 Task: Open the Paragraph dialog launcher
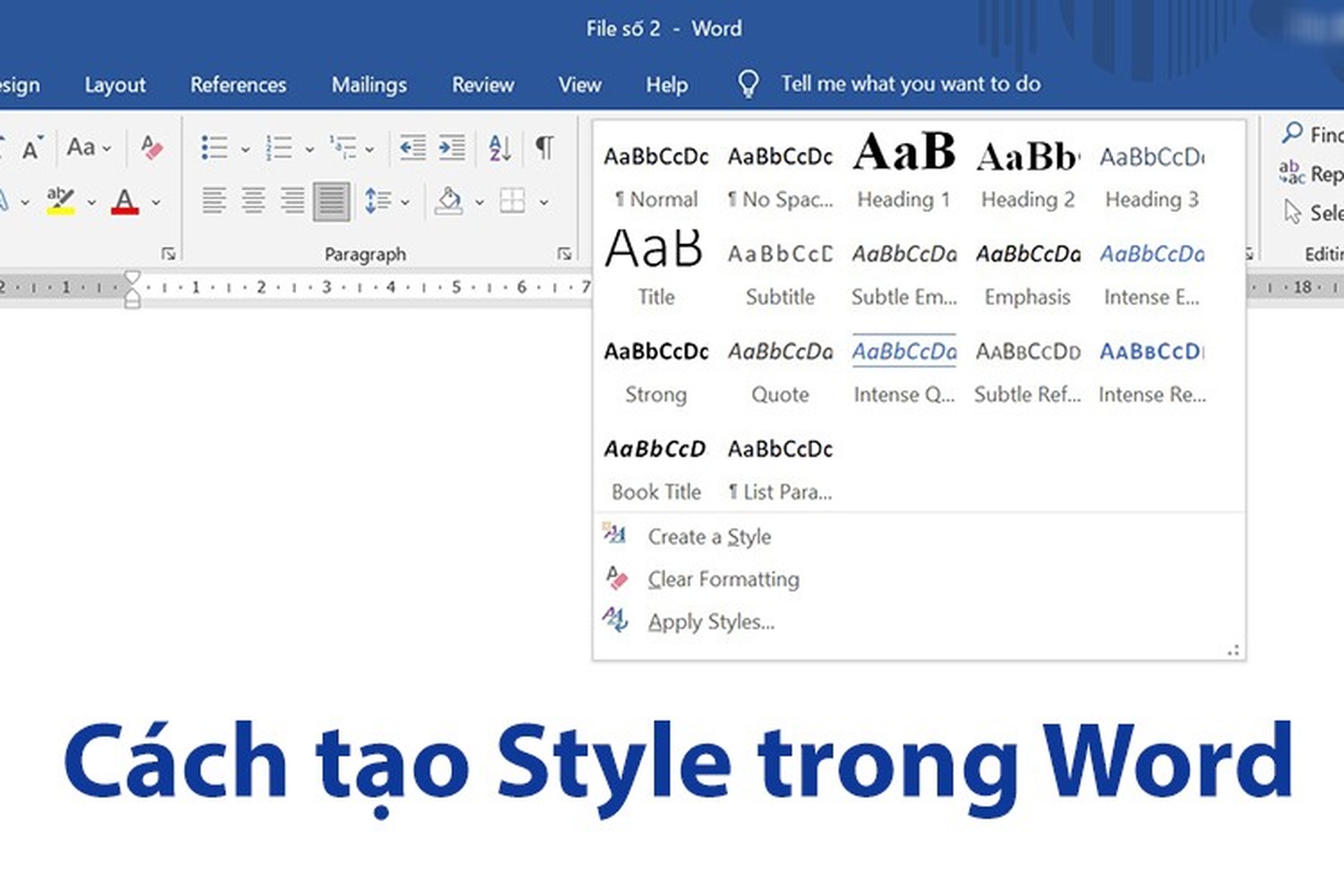coord(564,254)
